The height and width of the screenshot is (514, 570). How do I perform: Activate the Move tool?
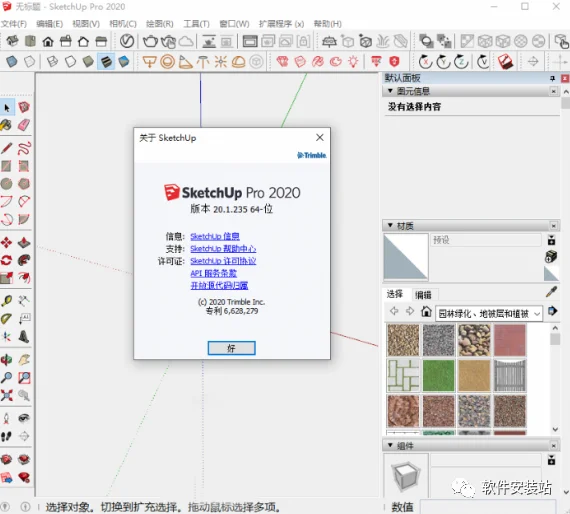click(x=6, y=242)
